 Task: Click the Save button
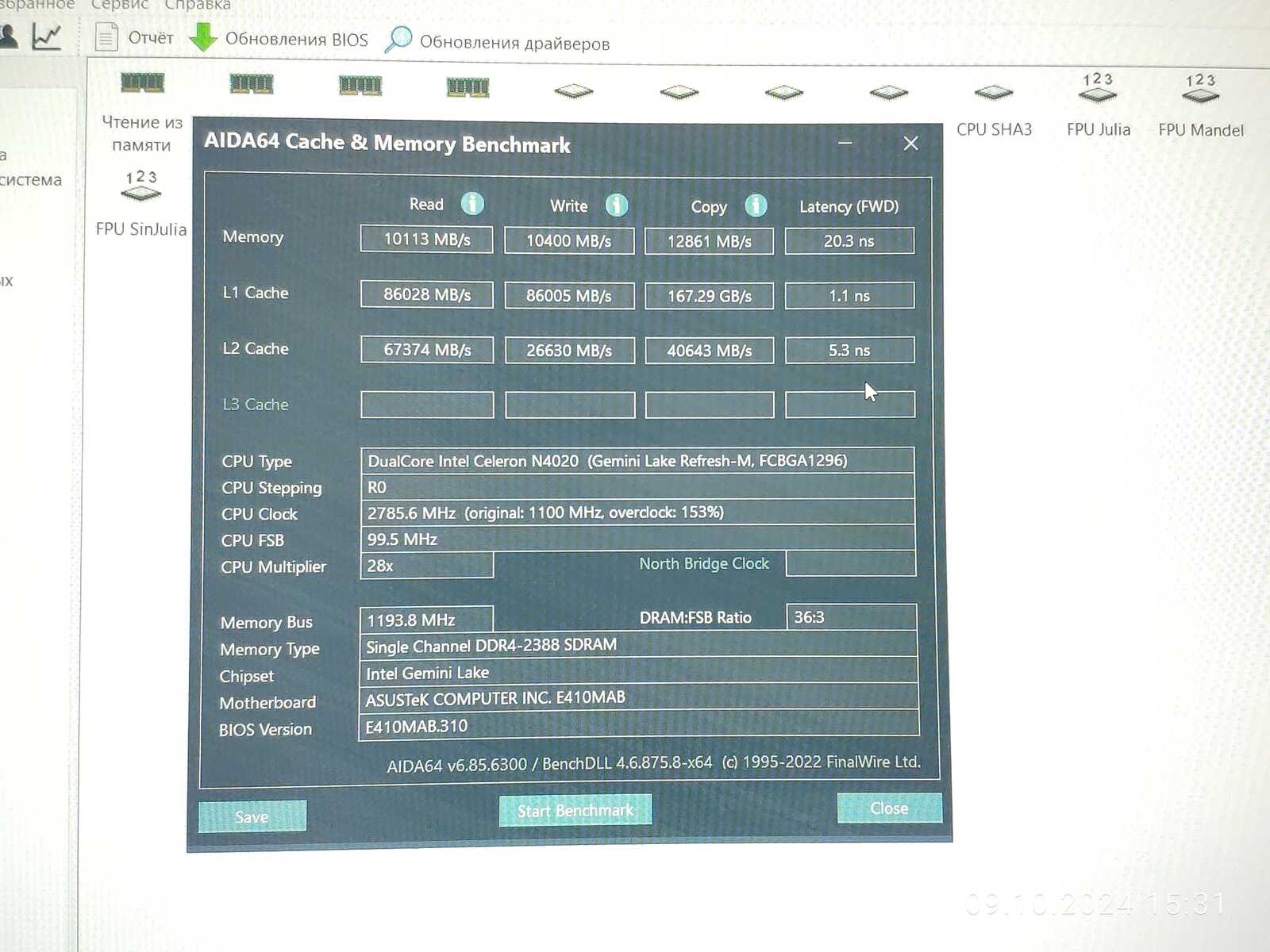pyautogui.click(x=252, y=816)
